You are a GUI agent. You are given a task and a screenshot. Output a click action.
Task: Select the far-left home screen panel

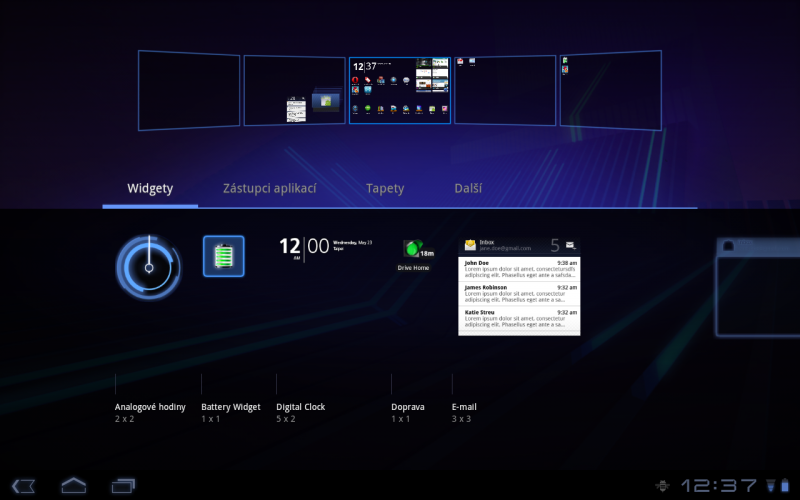point(190,90)
